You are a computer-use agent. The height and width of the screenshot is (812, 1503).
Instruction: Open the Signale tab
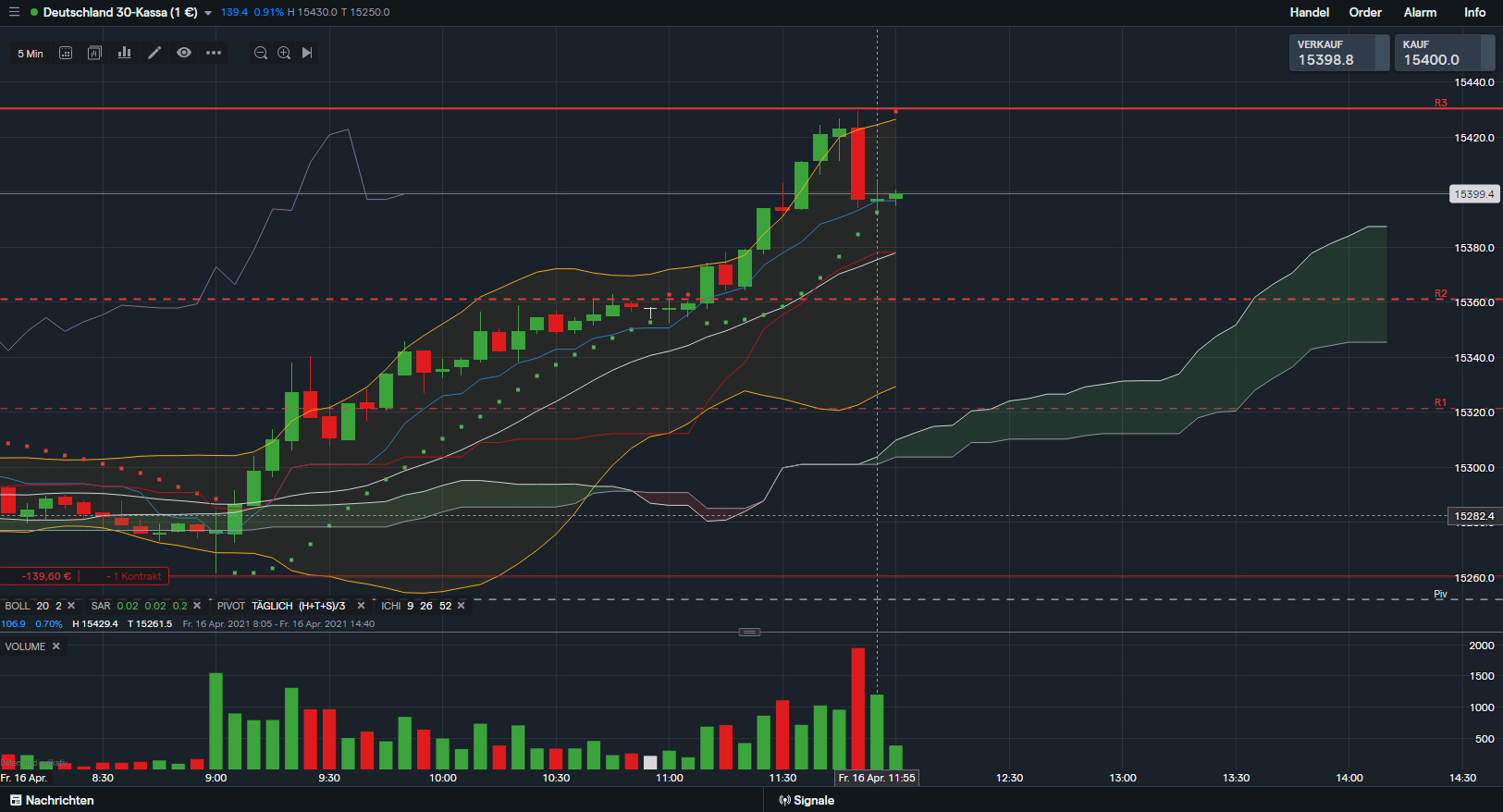807,800
